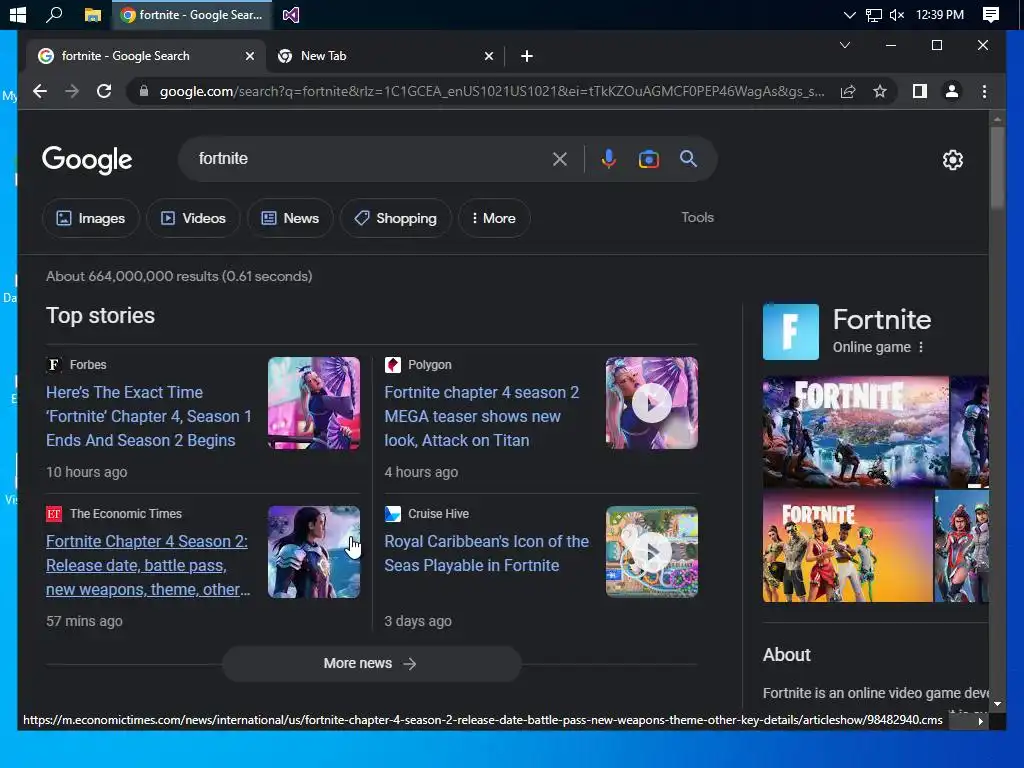Switch to Videos results
This screenshot has height=768, width=1024.
click(x=193, y=218)
